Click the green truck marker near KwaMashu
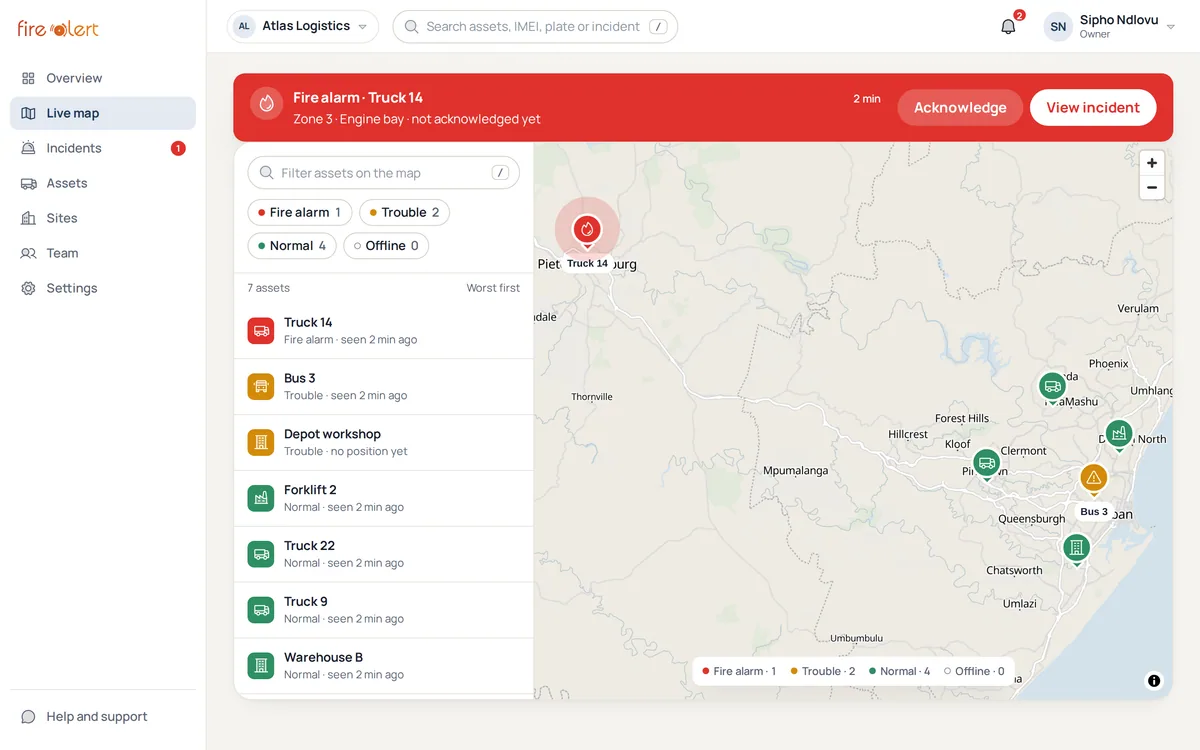 [1052, 386]
